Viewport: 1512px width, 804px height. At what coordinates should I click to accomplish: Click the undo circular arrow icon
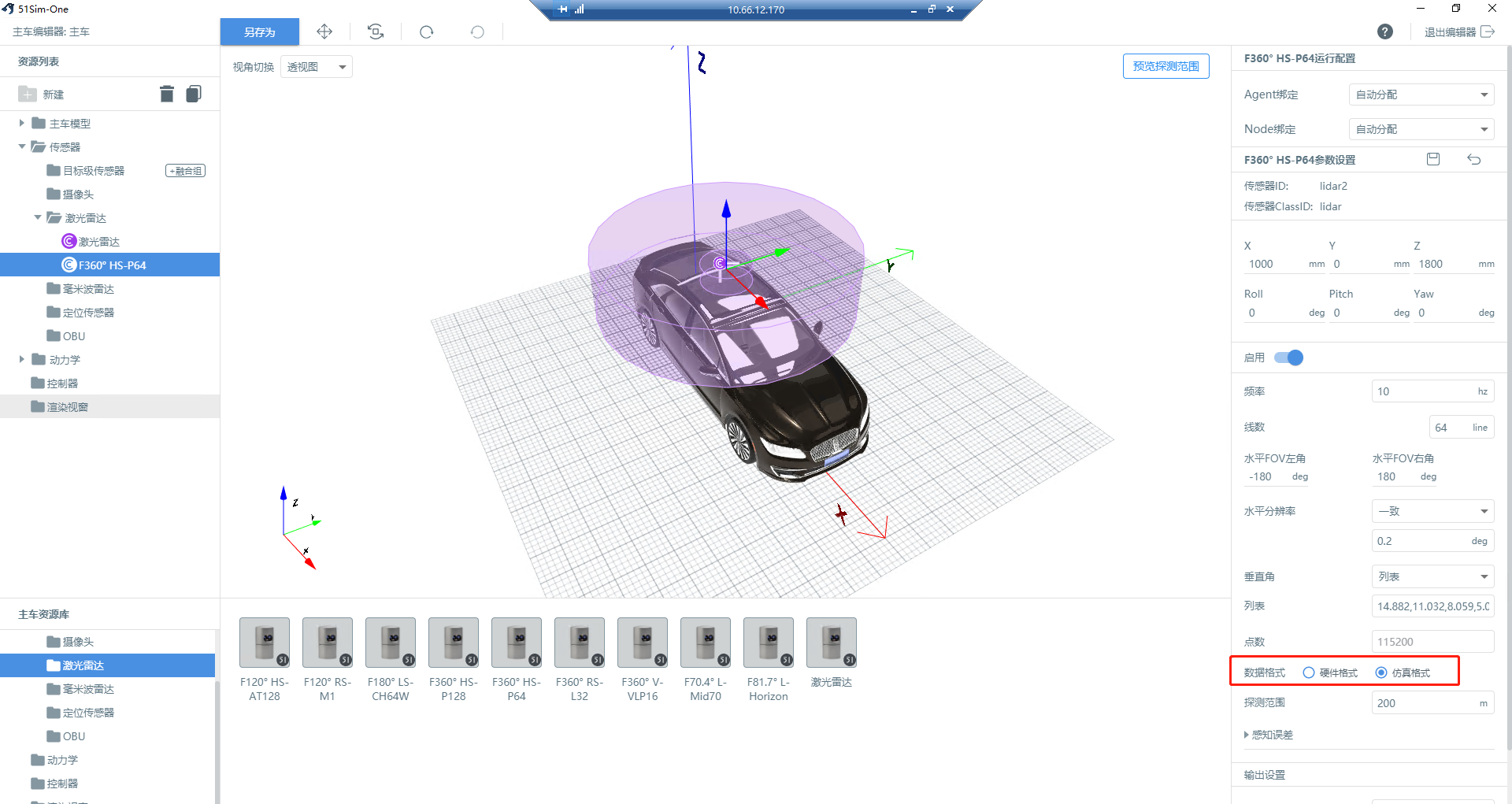pyautogui.click(x=477, y=31)
